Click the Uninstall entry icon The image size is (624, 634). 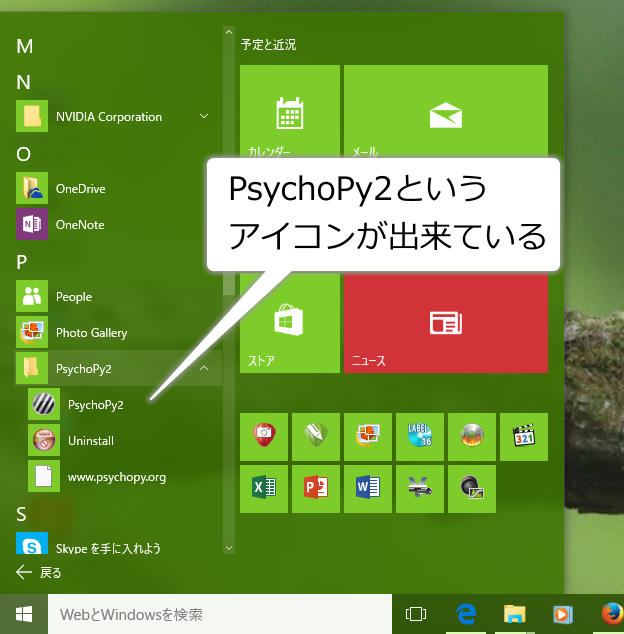click(x=44, y=440)
